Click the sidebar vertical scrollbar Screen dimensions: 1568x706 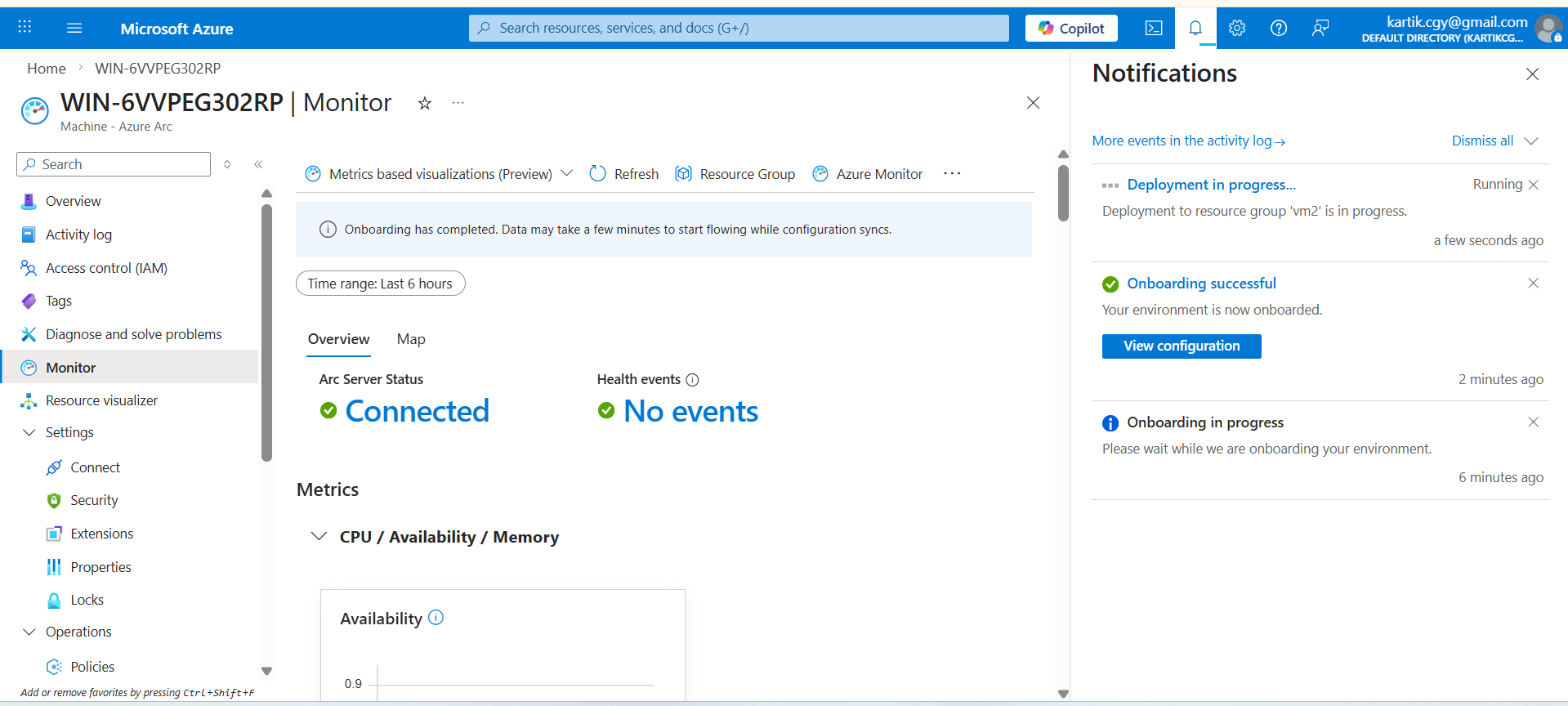pos(266,333)
